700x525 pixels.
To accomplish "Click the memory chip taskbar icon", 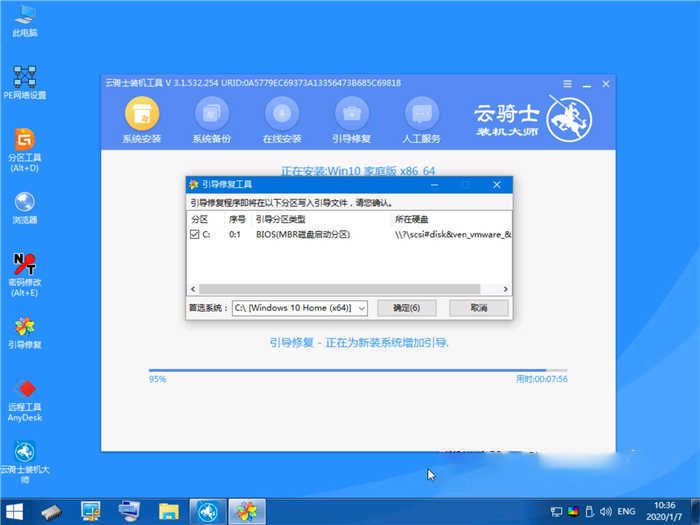I will click(51, 512).
